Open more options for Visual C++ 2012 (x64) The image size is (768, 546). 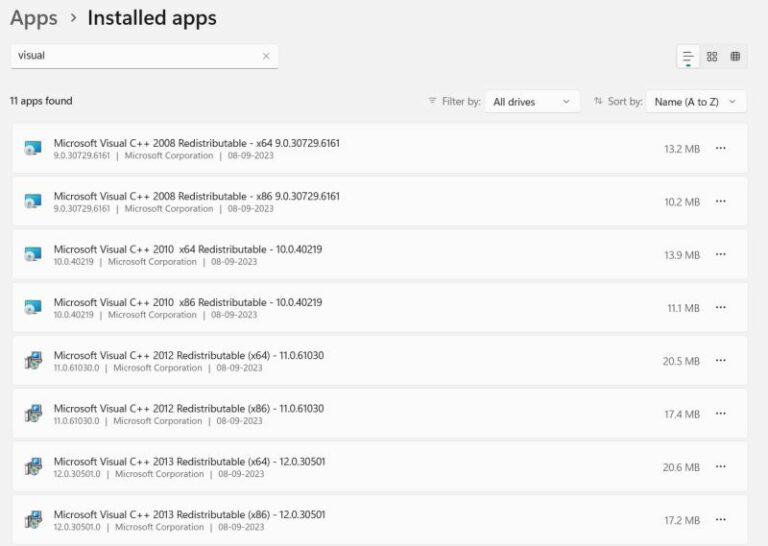coord(721,361)
